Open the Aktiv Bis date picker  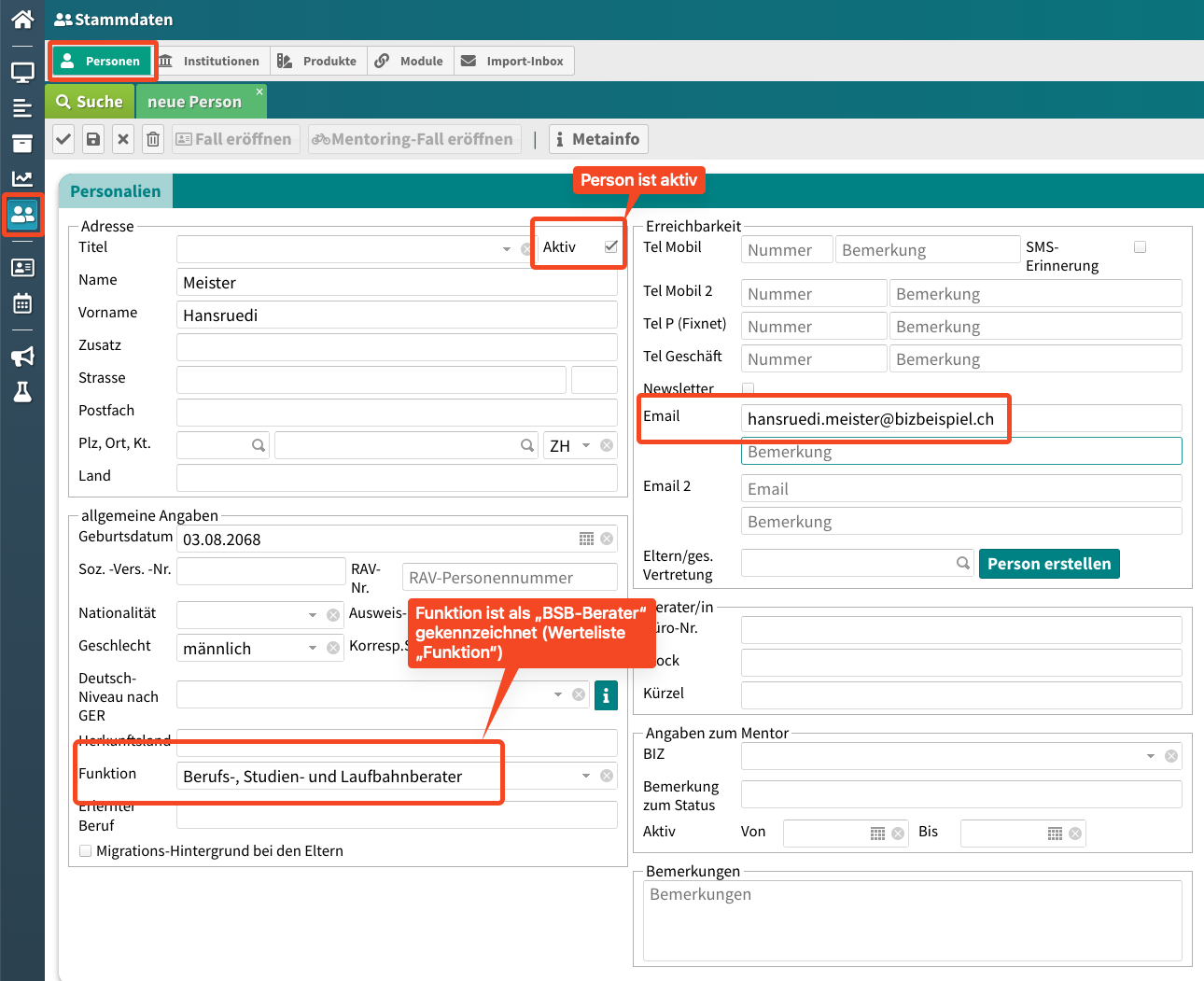(1055, 834)
